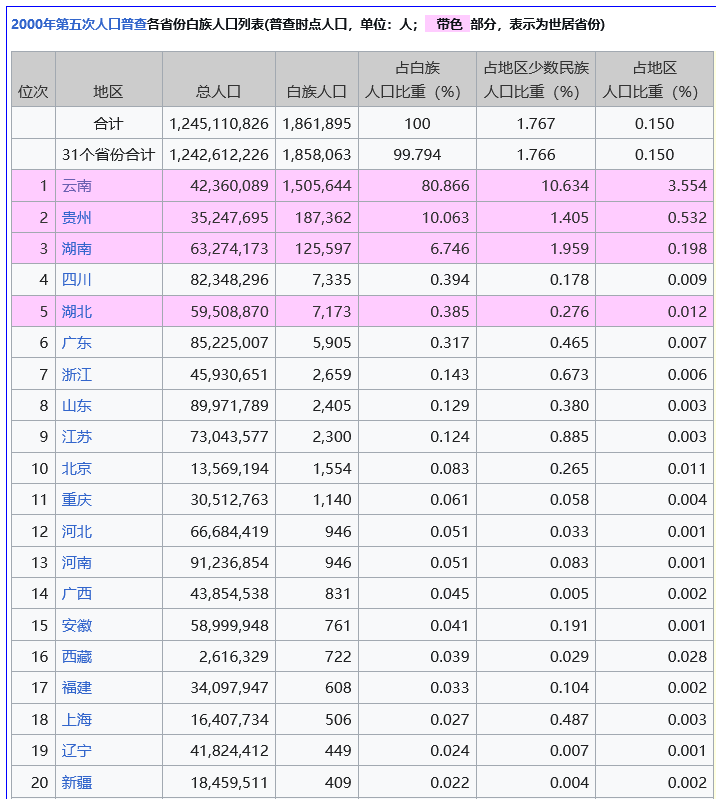Click Tibet's total population 2,616,329
The image size is (716, 799).
pos(234,656)
